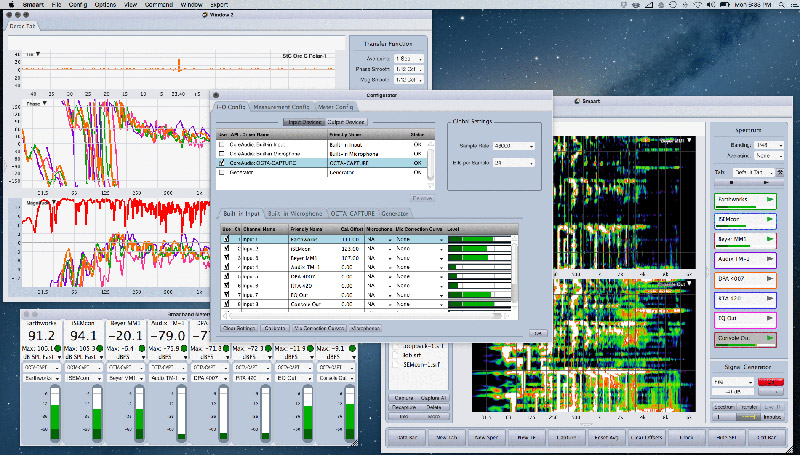The width and height of the screenshot is (800, 455).
Task: Click the Signal Generator level field
Action: point(733,392)
